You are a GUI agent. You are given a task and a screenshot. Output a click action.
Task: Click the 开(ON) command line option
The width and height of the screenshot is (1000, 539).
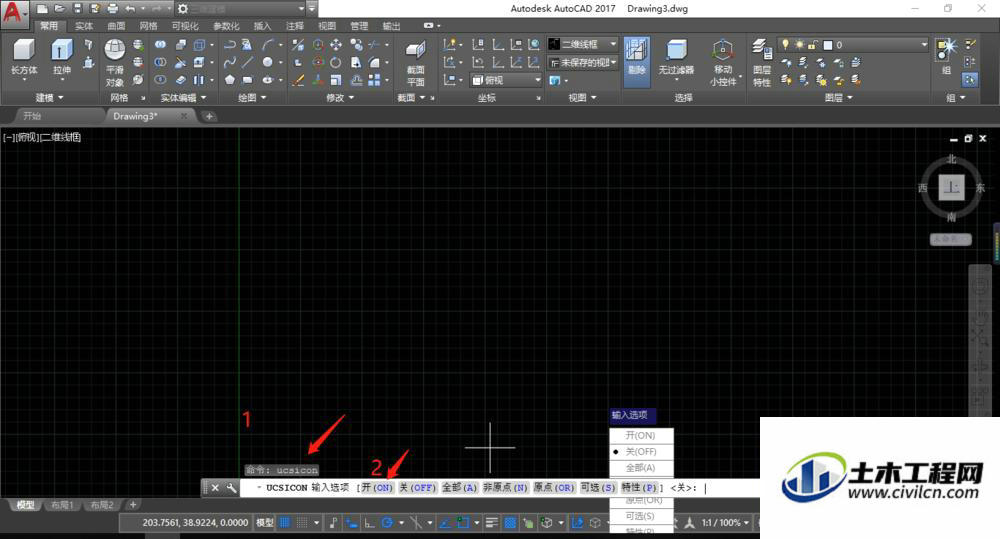coord(377,487)
